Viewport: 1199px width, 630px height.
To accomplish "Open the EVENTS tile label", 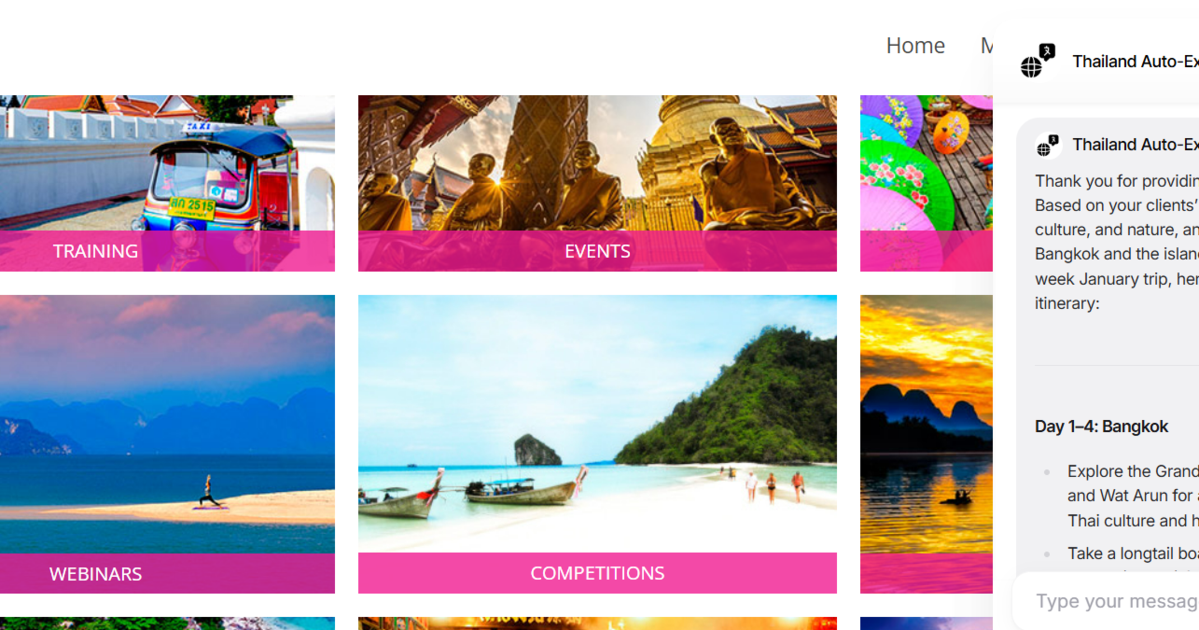I will click(597, 251).
